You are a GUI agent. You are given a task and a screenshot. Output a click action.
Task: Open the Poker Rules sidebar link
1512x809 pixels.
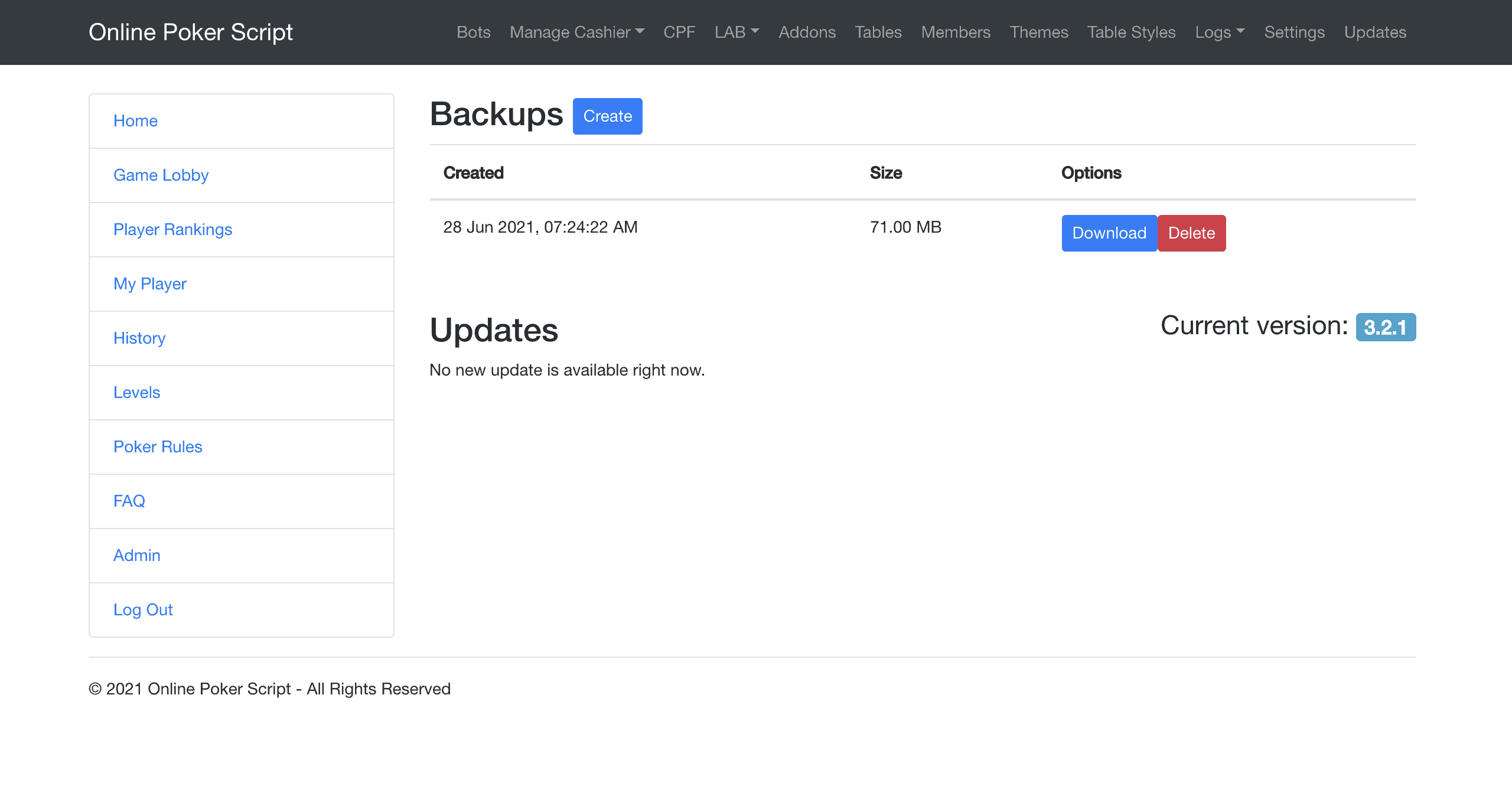pos(158,447)
